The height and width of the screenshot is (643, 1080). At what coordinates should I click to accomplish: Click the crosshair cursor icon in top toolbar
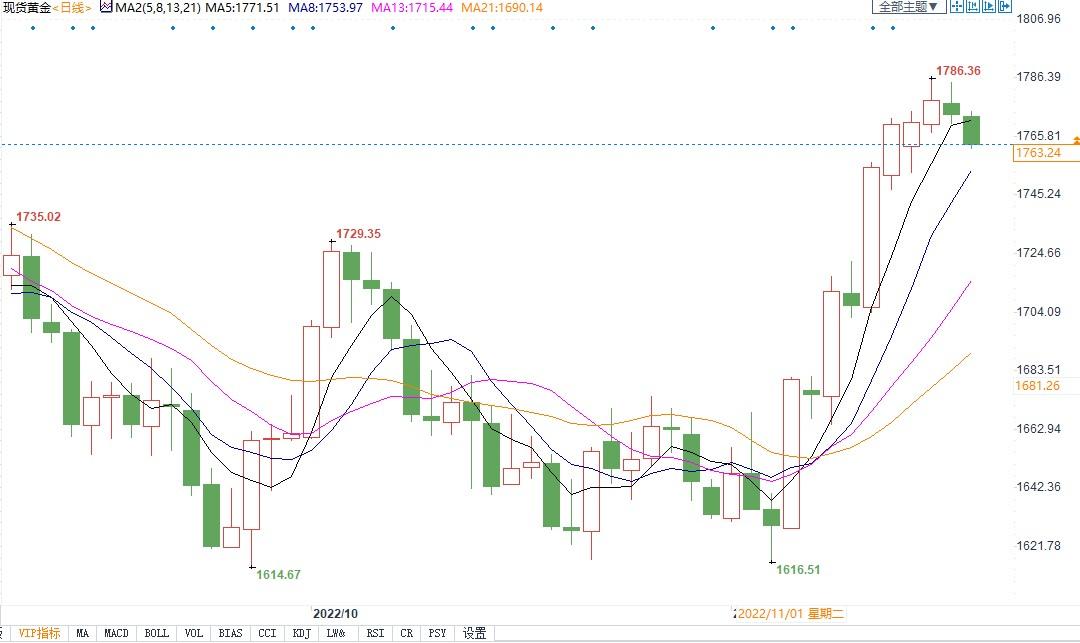pyautogui.click(x=957, y=7)
